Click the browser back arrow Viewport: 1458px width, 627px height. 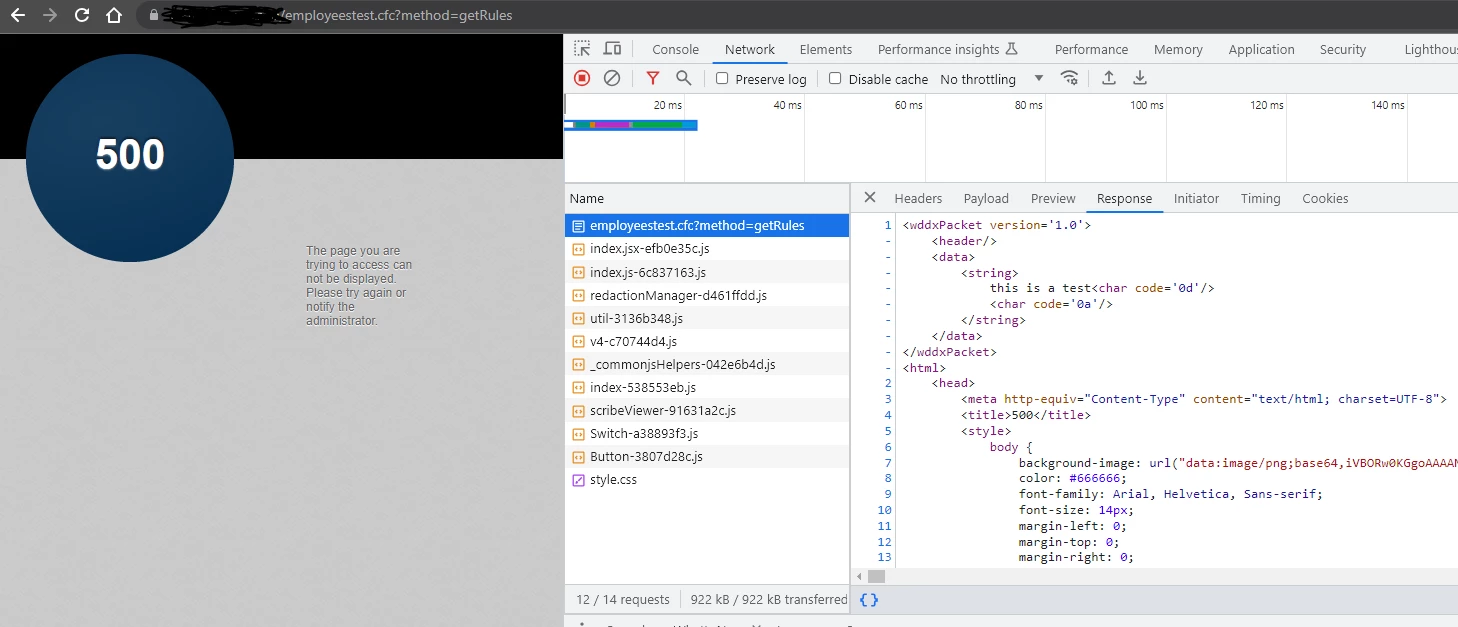pos(18,15)
